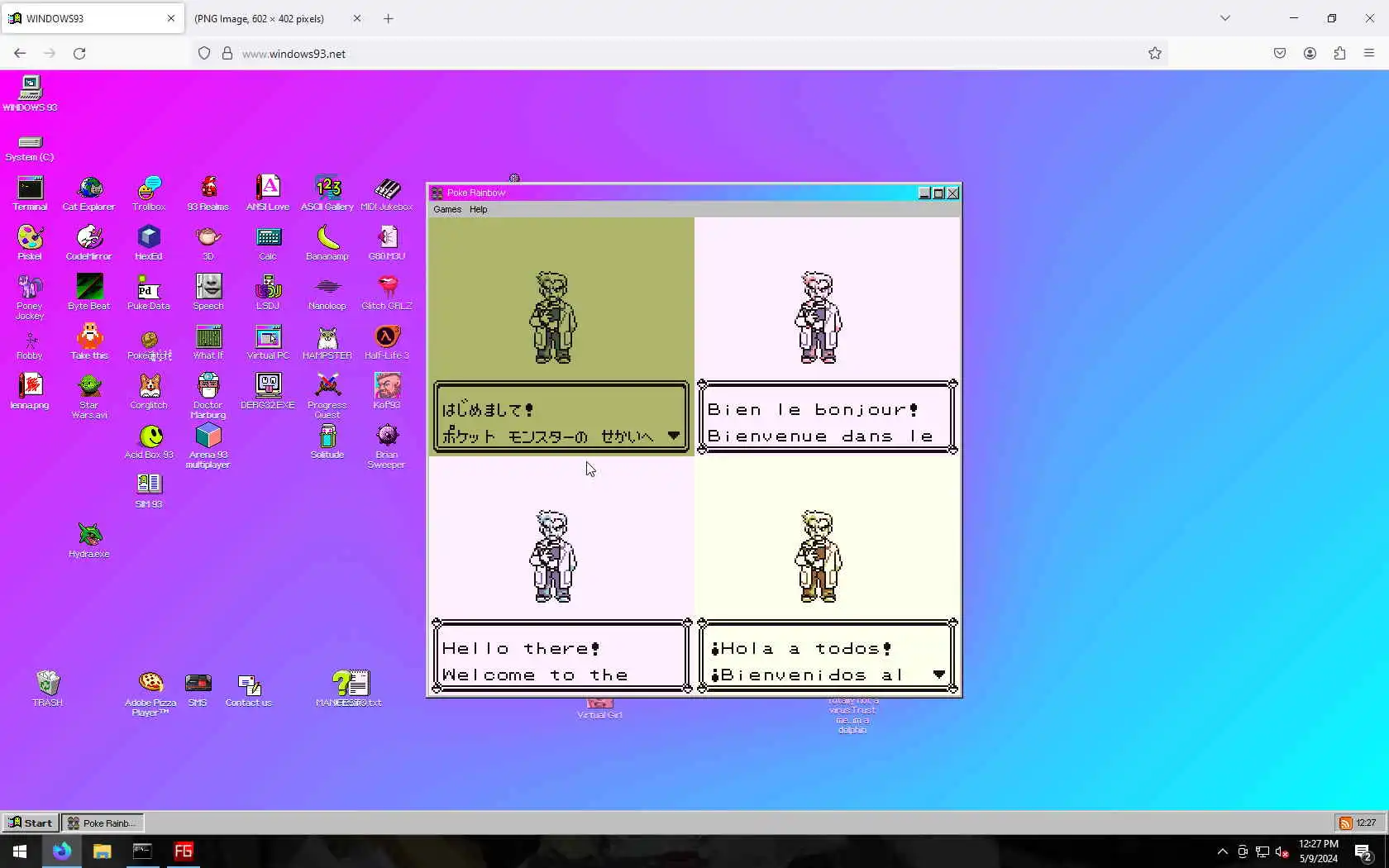1389x868 pixels.
Task: Open the Nanoloop icon
Action: 327,293
